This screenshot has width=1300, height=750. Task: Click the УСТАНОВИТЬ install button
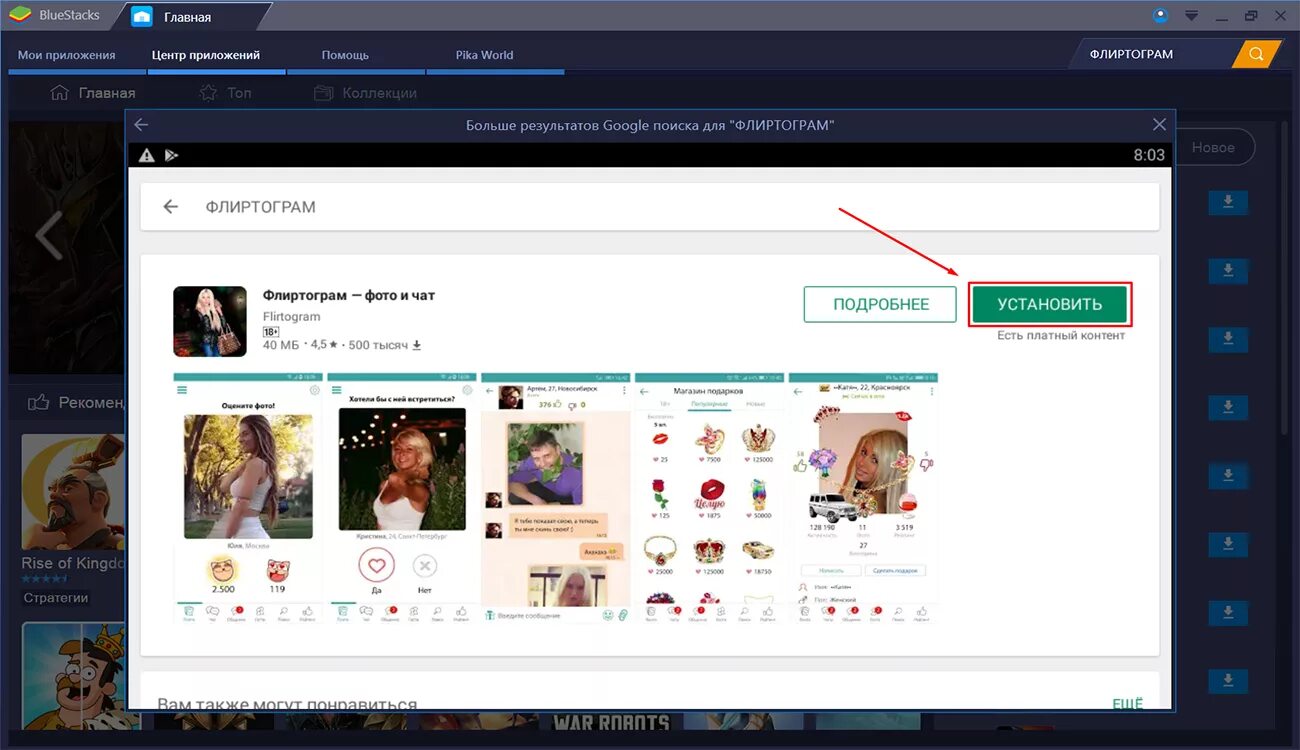pos(1050,304)
